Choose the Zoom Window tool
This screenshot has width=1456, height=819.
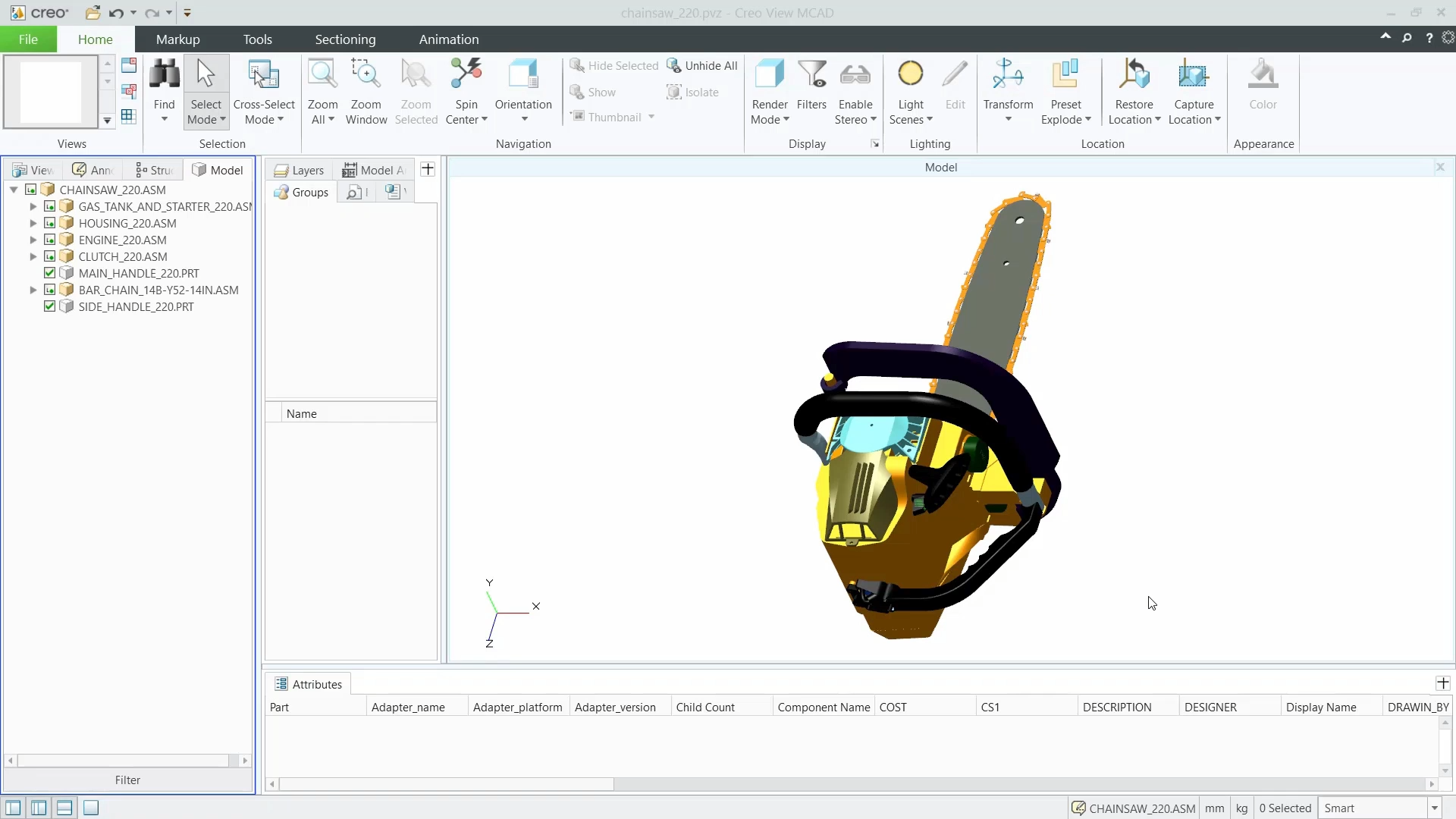click(366, 76)
